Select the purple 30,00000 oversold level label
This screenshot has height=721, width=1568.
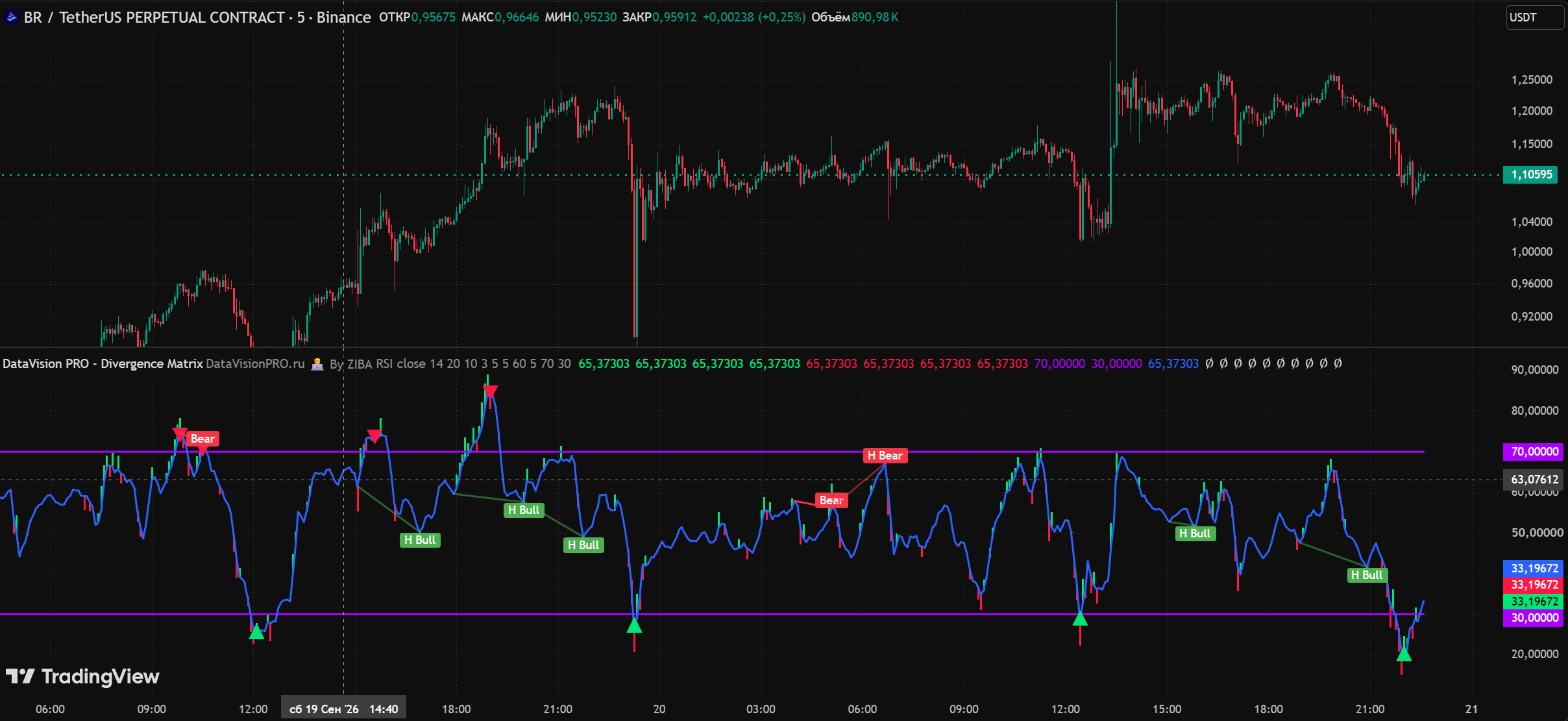pyautogui.click(x=1534, y=618)
